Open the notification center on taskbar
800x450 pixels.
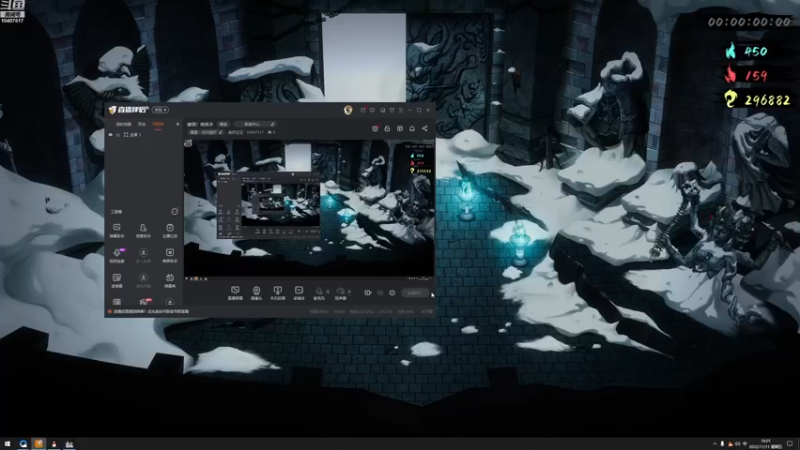coord(790,444)
